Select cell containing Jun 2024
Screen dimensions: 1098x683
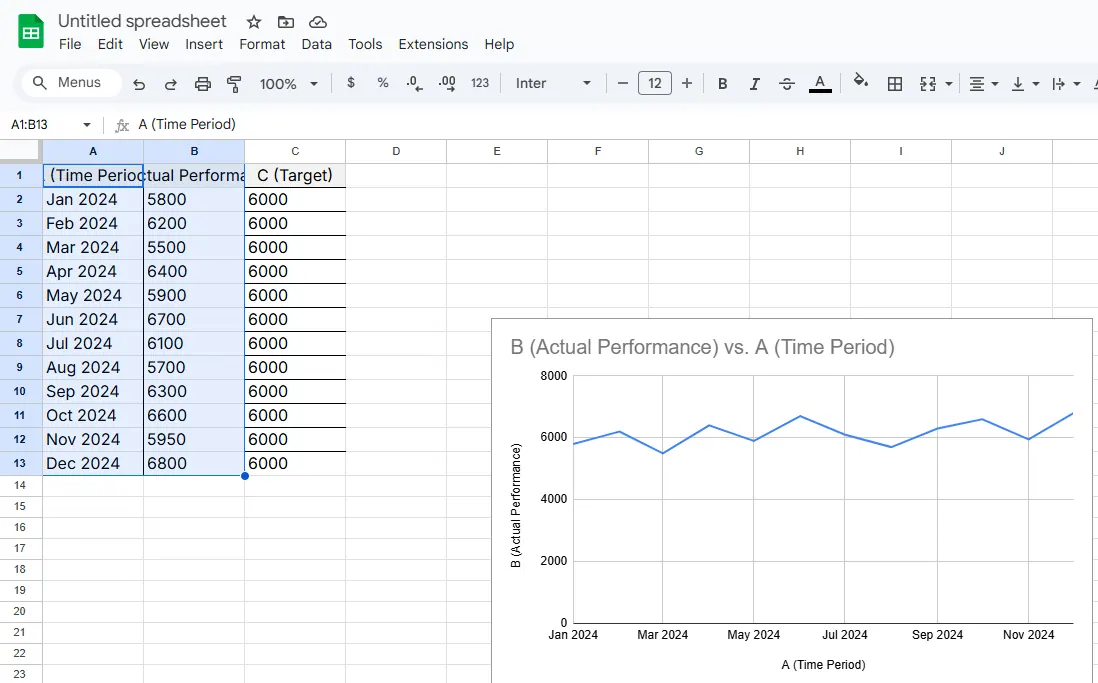pos(93,320)
